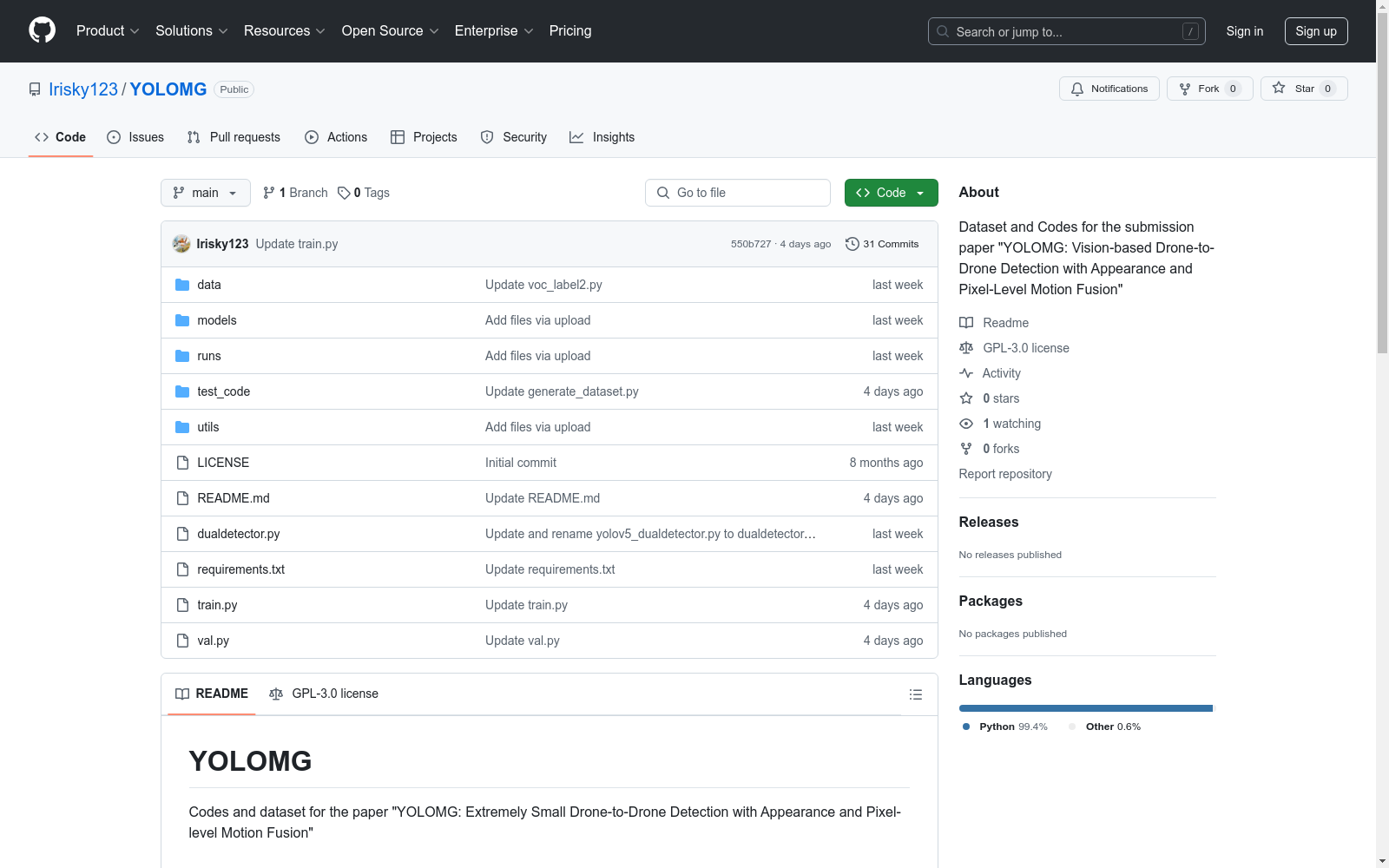The height and width of the screenshot is (868, 1389).
Task: Click the repository book icon beside Irisky123
Action: click(35, 89)
